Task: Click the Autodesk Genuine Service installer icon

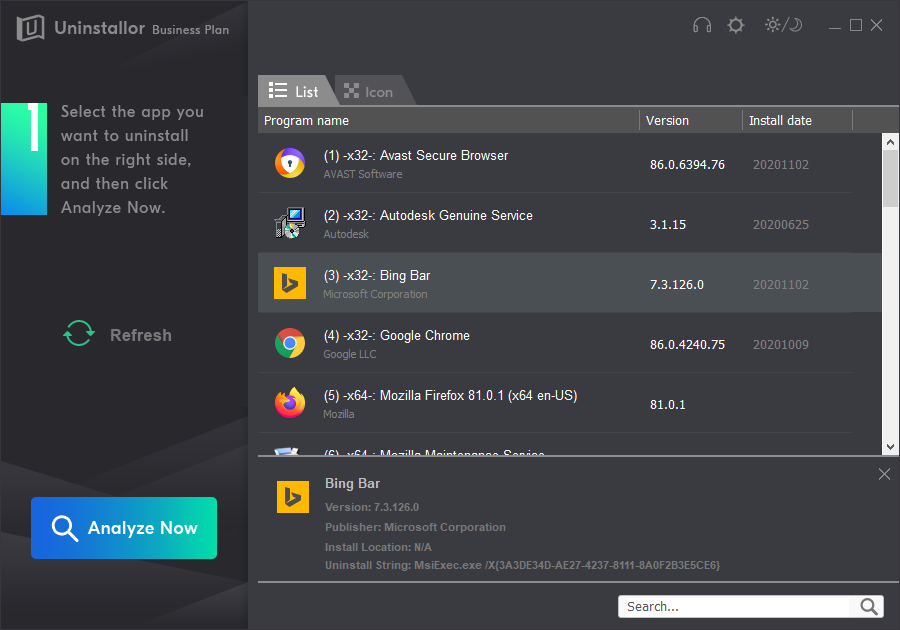Action: tap(290, 223)
